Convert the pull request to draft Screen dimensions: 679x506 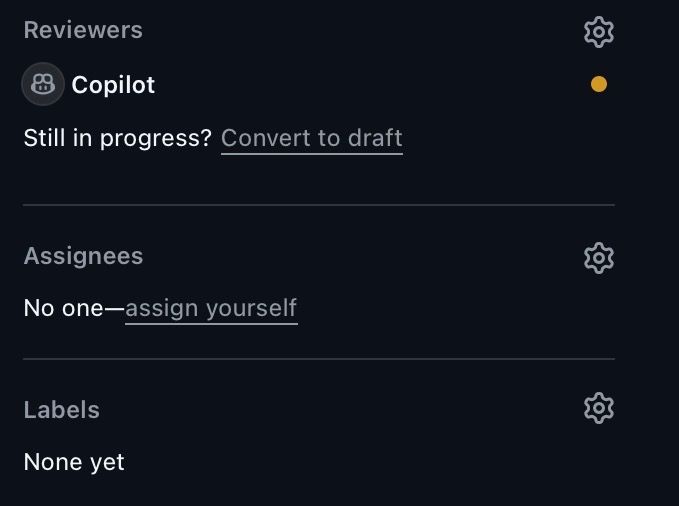(x=311, y=138)
